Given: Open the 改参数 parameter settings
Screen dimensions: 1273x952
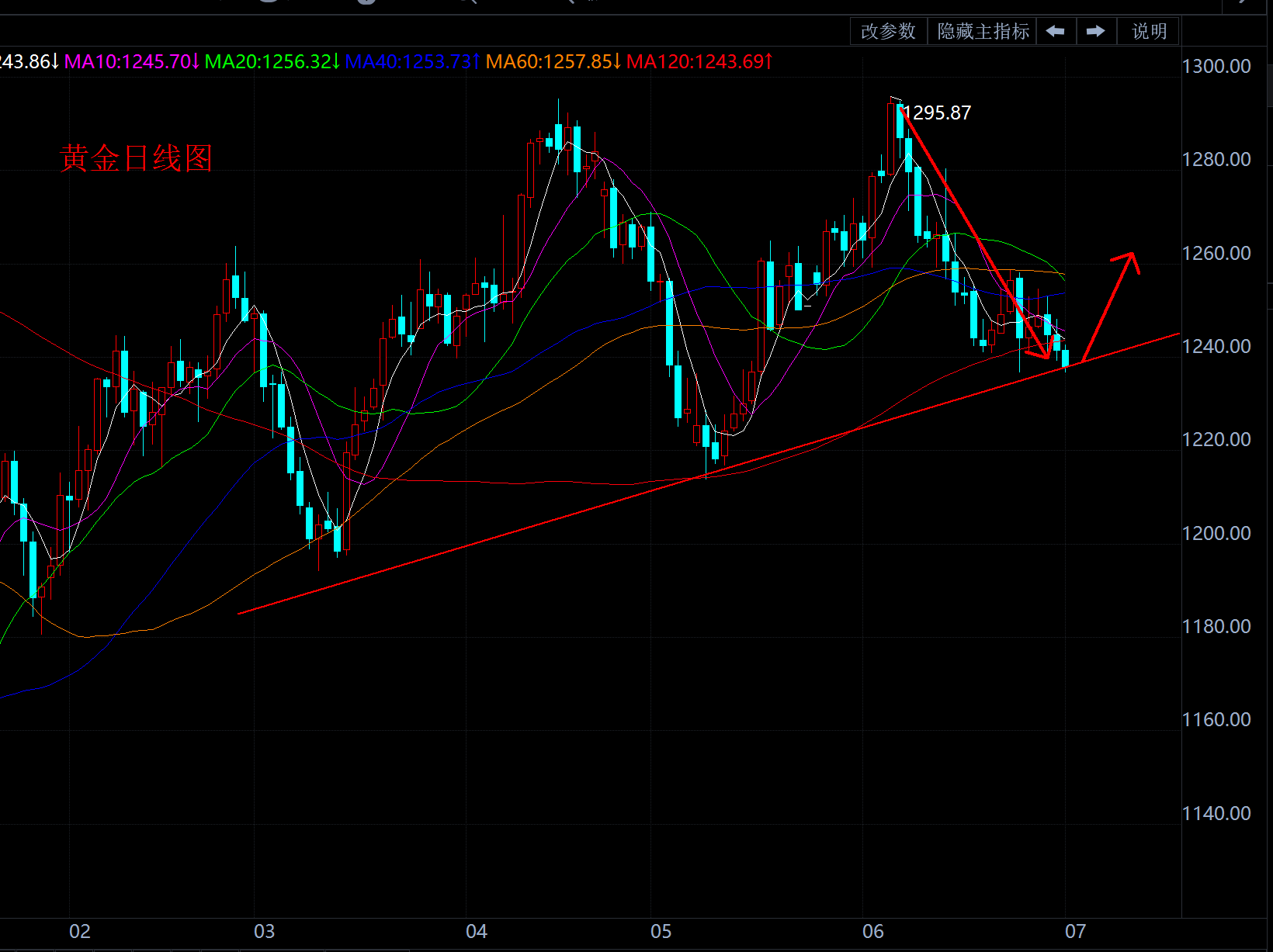Looking at the screenshot, I should (888, 31).
